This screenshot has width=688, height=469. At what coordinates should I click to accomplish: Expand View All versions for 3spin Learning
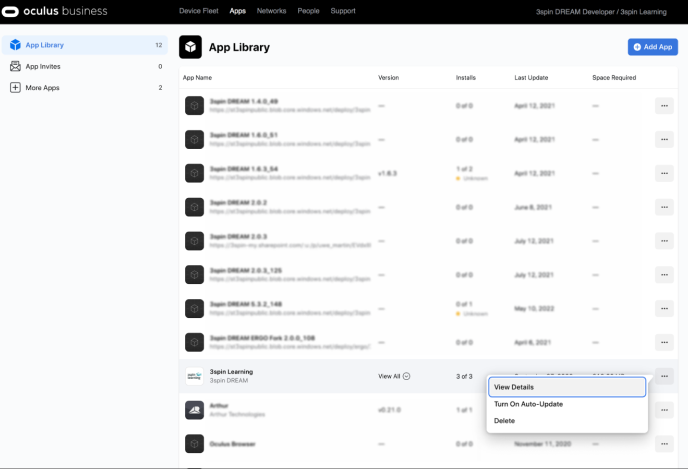pyautogui.click(x=394, y=376)
